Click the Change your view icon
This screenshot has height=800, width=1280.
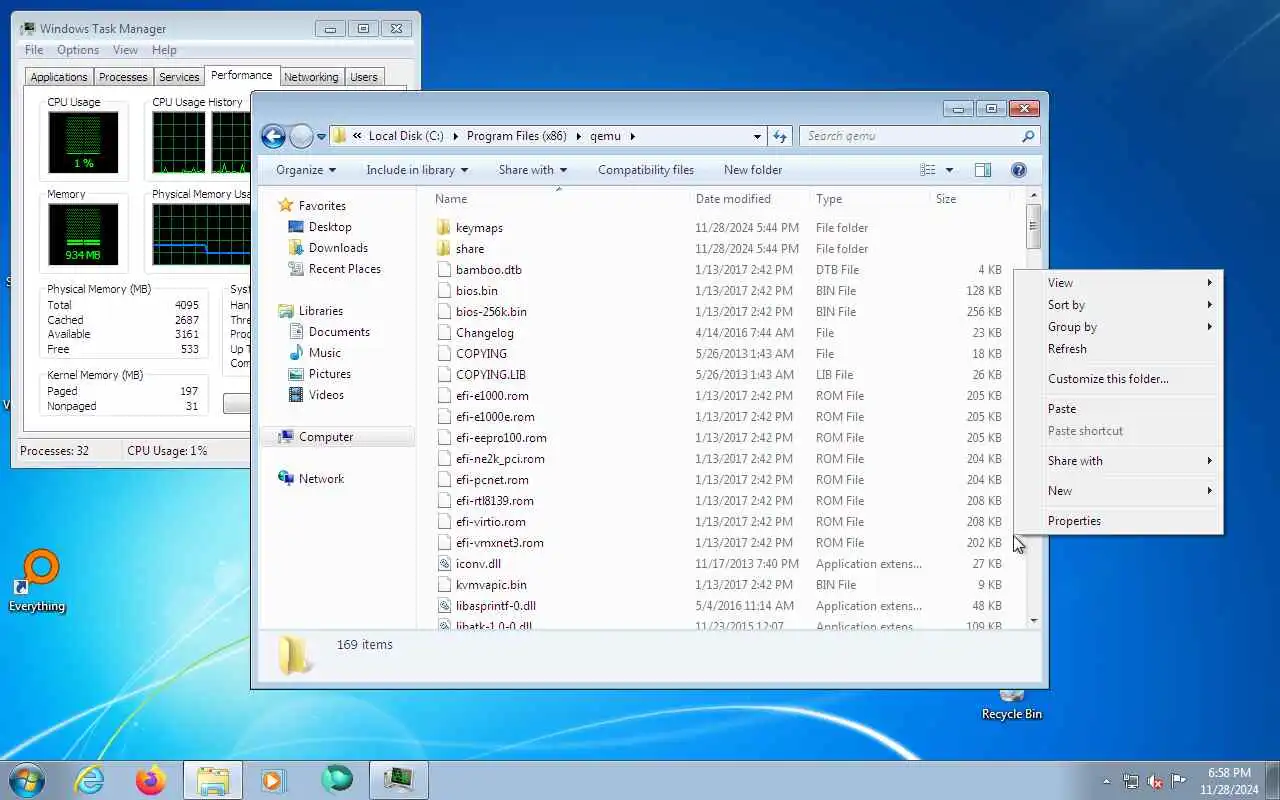(x=928, y=170)
